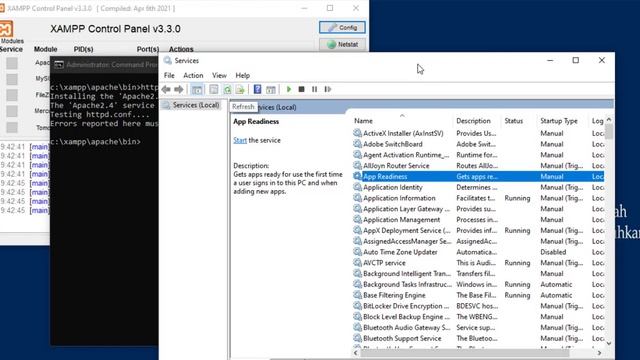Select the Application Information service
The image size is (640, 360).
pos(478,198)
